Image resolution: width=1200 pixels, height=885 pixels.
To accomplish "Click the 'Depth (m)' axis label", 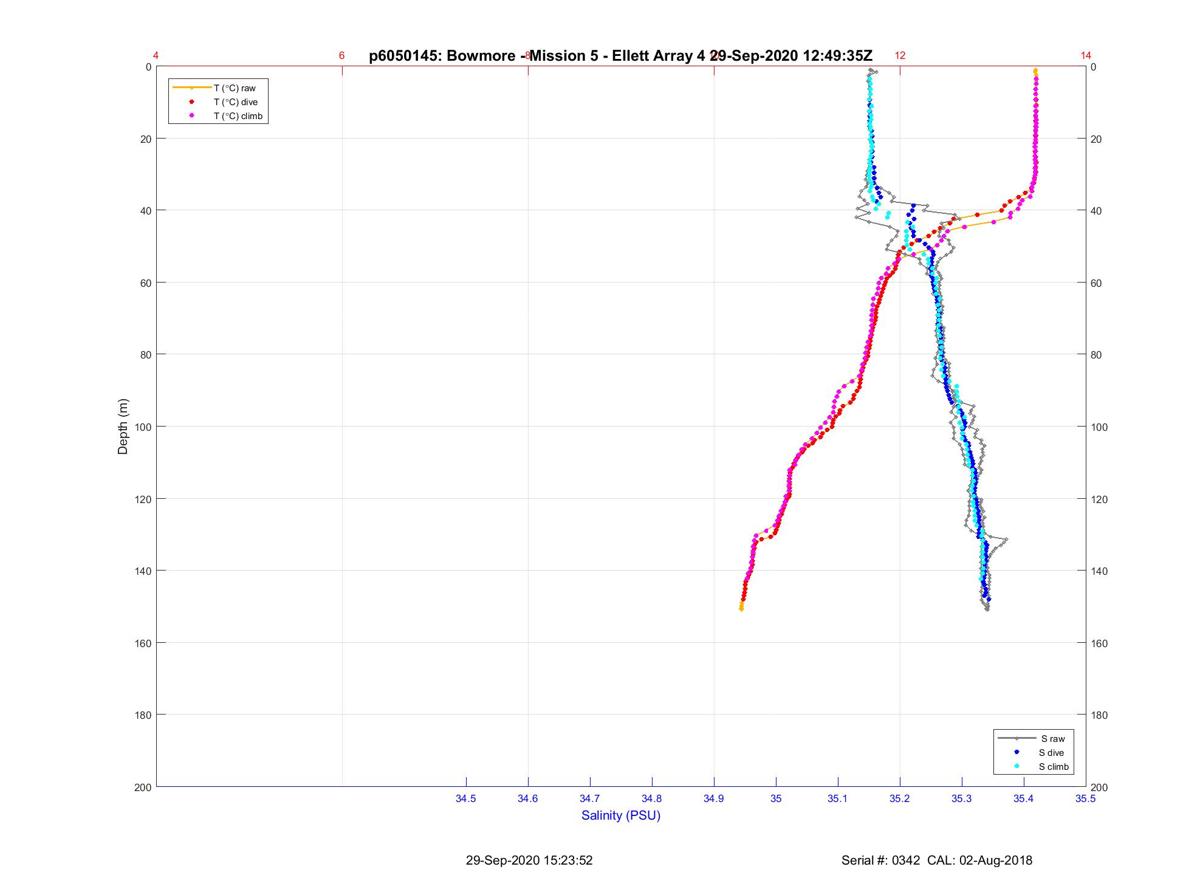I will [x=124, y=427].
